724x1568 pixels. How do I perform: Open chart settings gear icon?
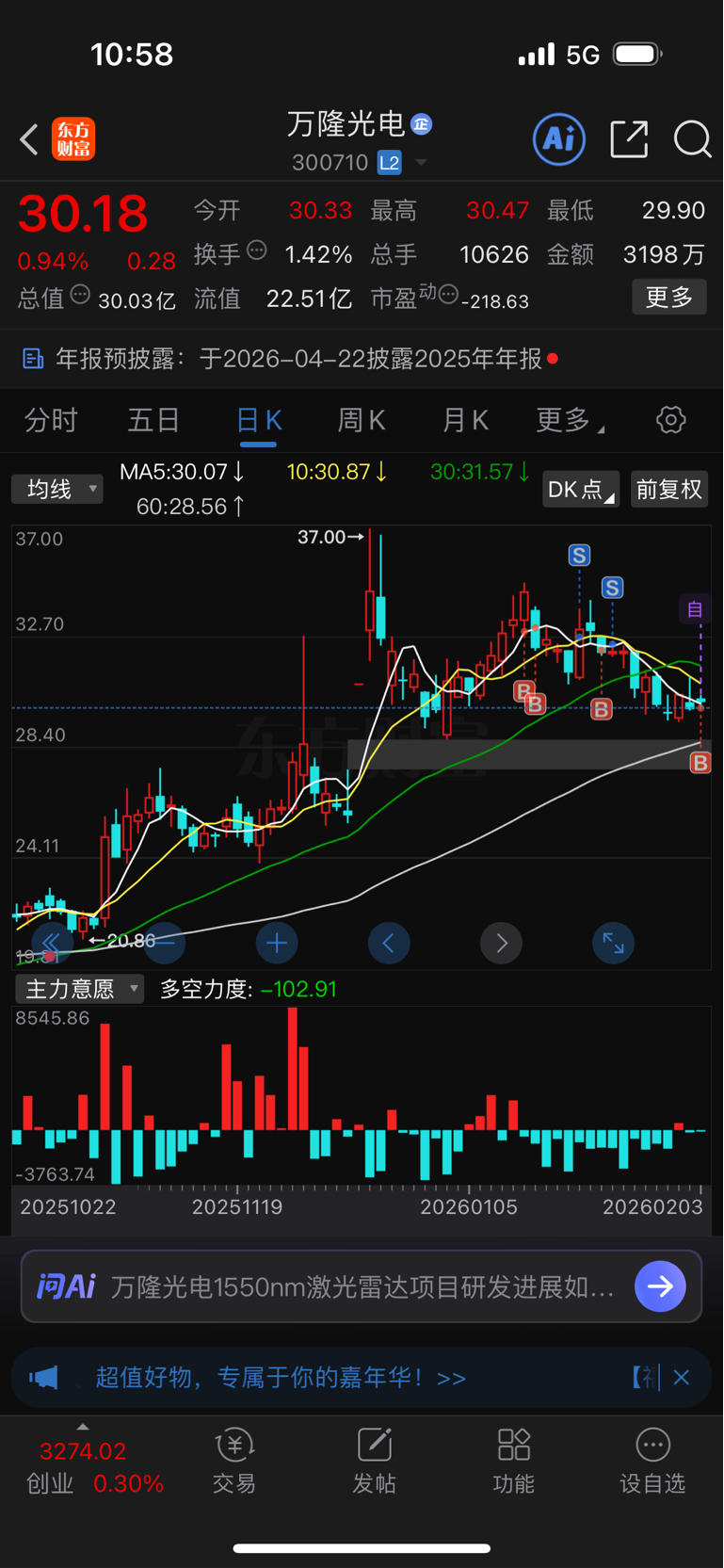pyautogui.click(x=670, y=420)
